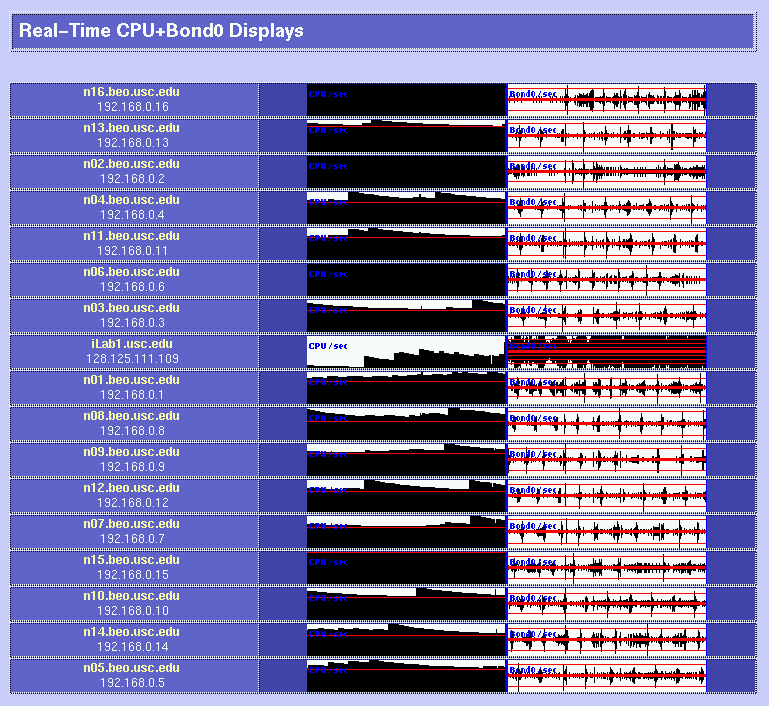Open the iLab1 network traffic graph
The width and height of the screenshot is (769, 706).
[x=606, y=352]
